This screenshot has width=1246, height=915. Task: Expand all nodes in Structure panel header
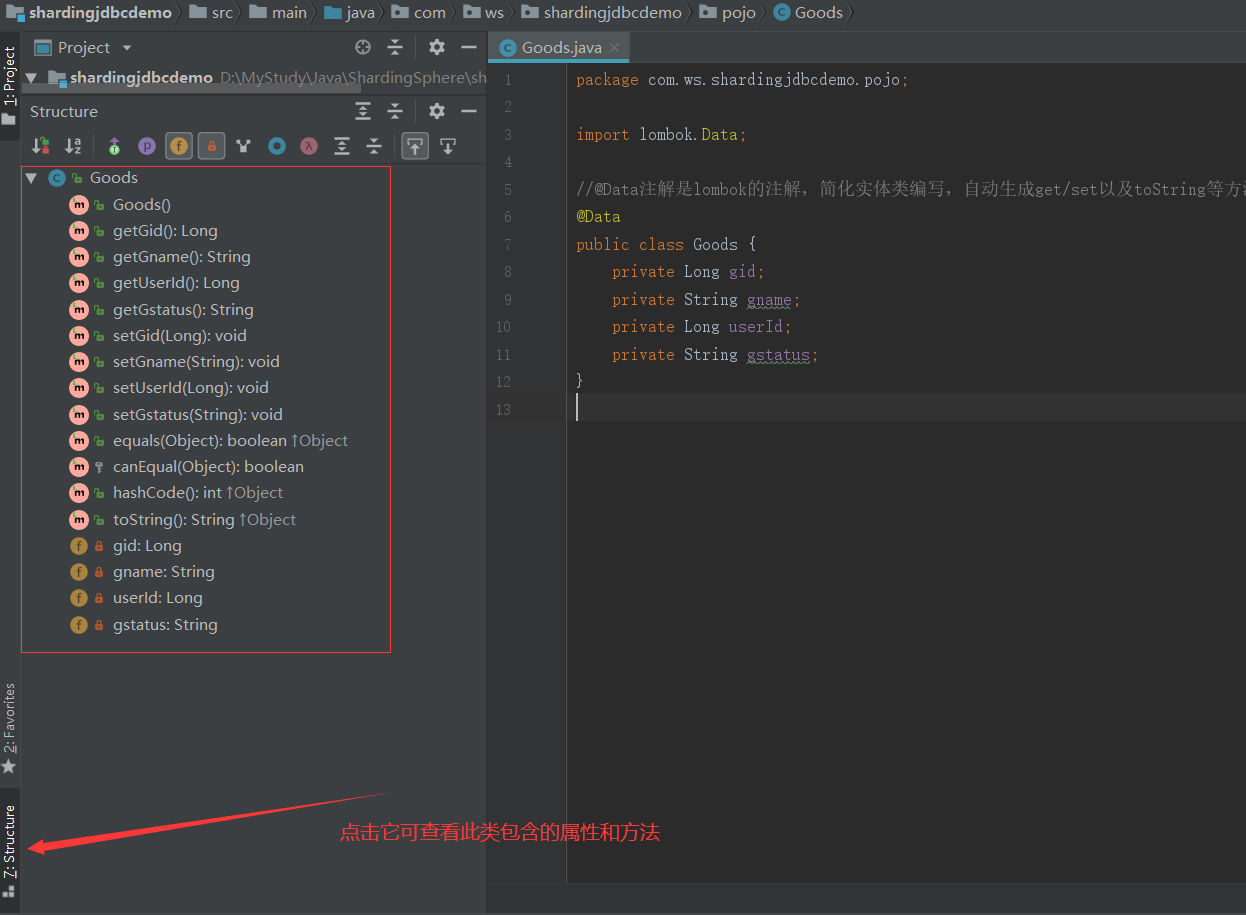363,111
